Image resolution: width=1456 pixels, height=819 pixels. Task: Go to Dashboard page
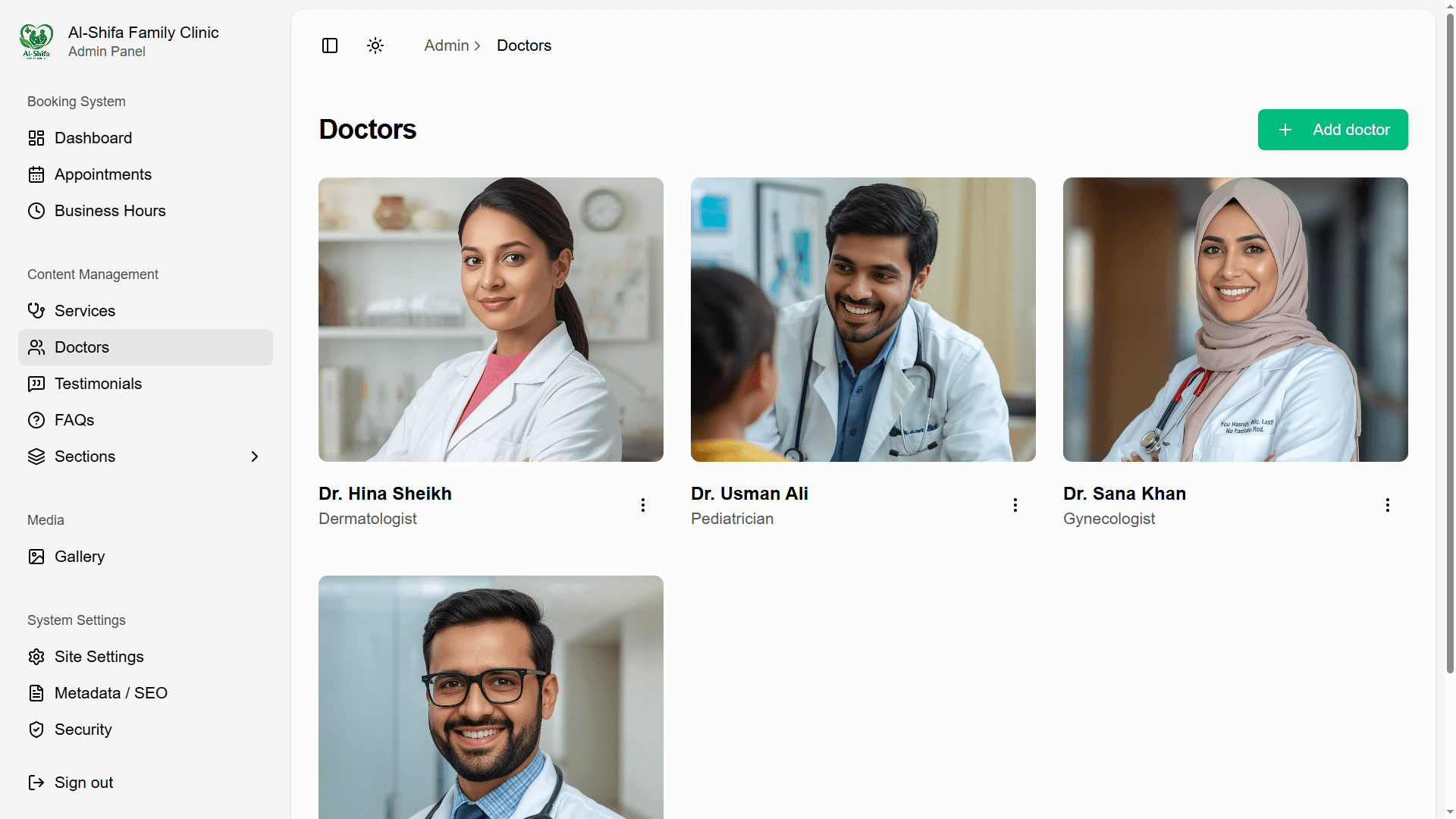coord(146,138)
